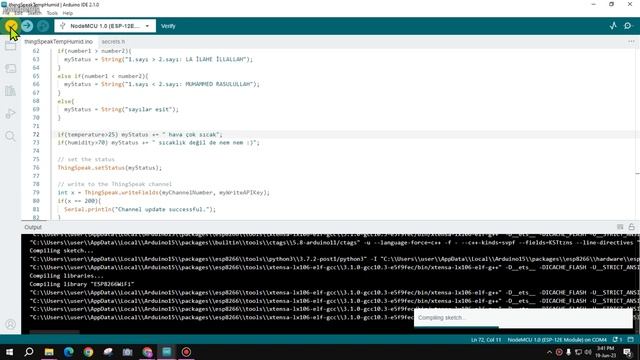Open the Edit menu
Viewport: 640px width, 360px height.
click(18, 13)
